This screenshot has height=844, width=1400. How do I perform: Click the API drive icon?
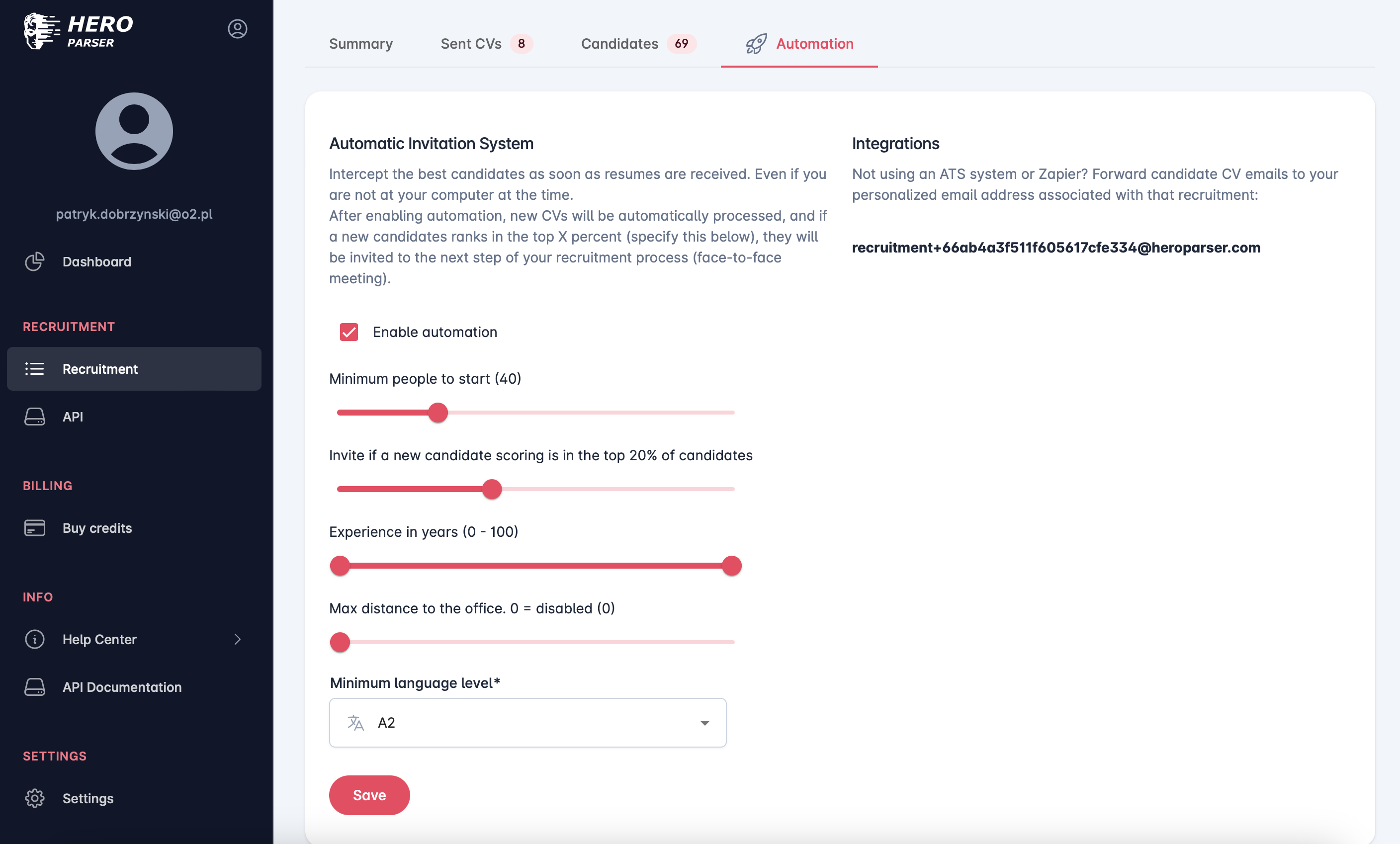35,417
